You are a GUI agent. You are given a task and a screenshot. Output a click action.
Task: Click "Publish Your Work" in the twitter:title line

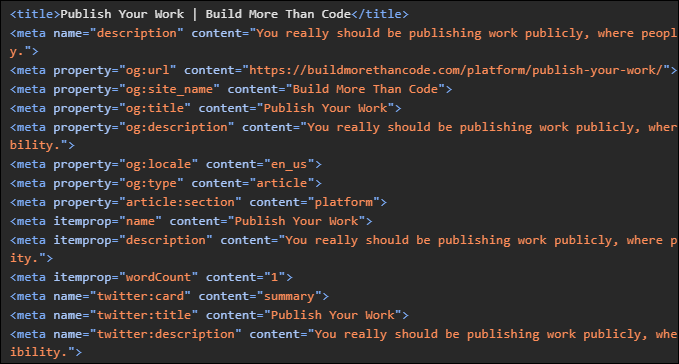(x=333, y=315)
